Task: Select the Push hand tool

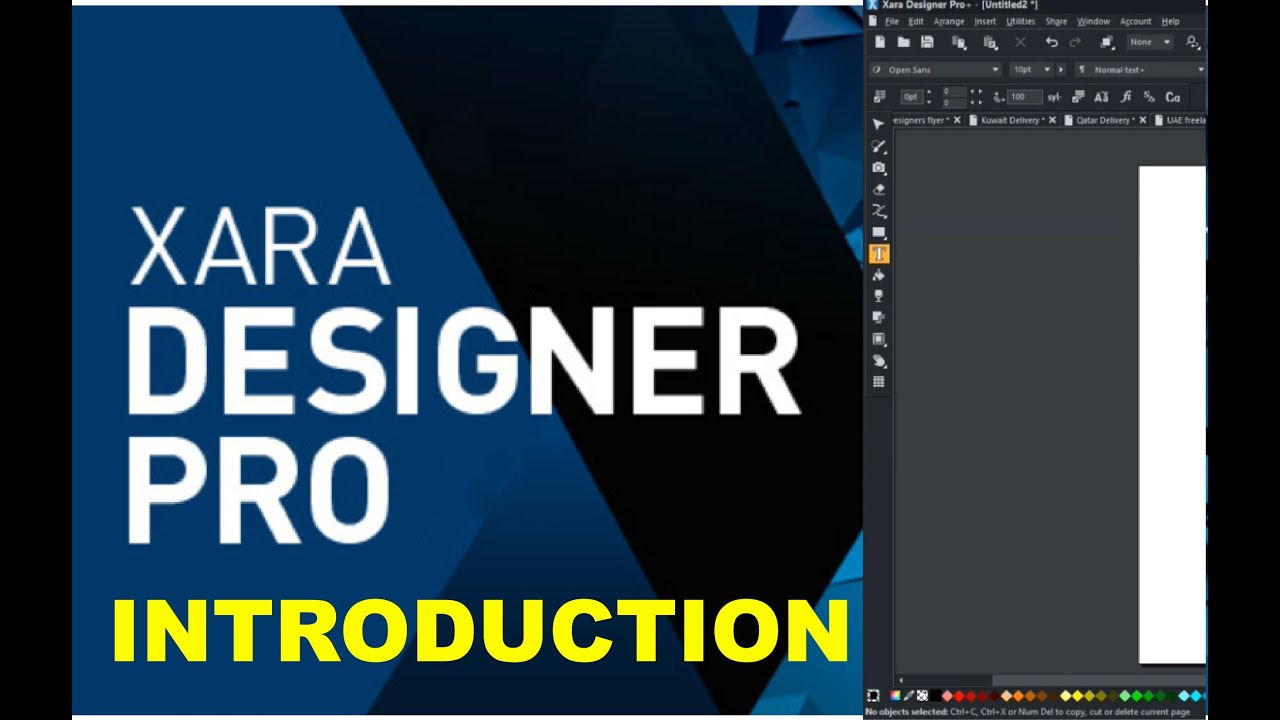Action: click(879, 361)
